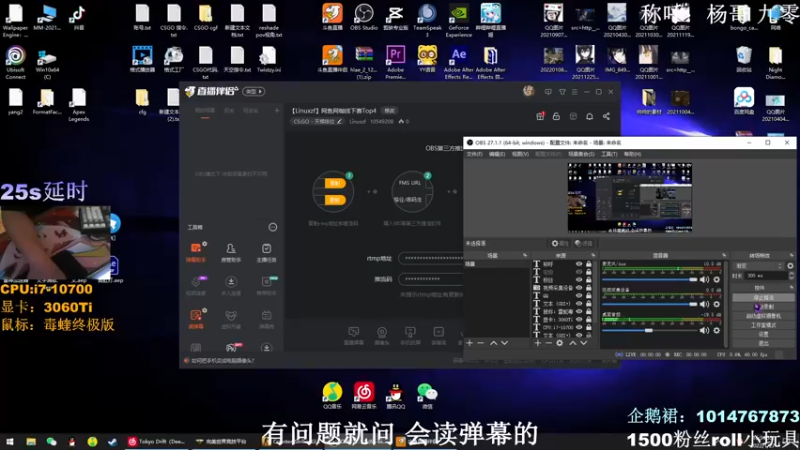Launch 网易云音乐 from the desktop dock

pos(364,396)
